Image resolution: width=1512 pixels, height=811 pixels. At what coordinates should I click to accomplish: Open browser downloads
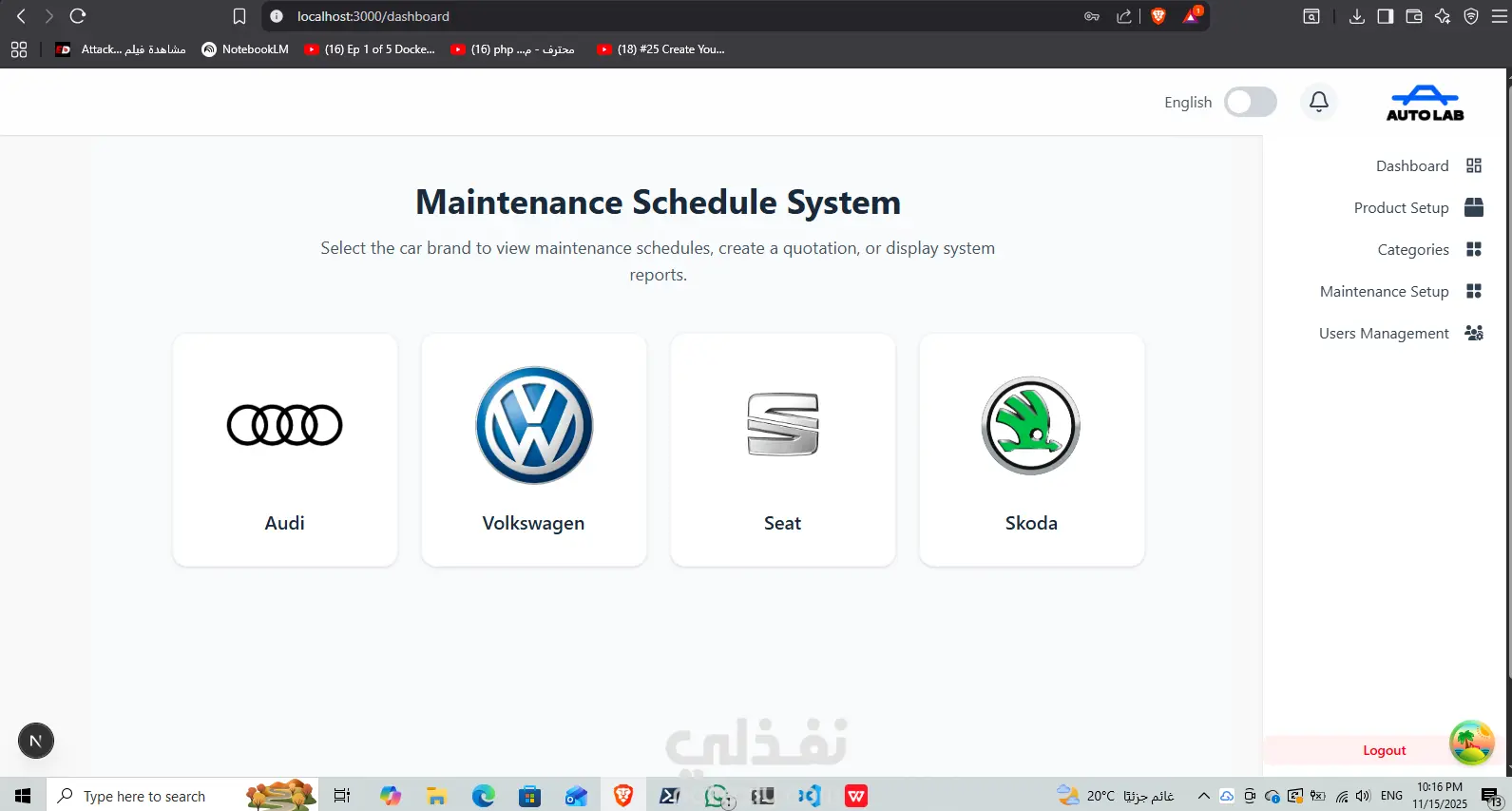pyautogui.click(x=1357, y=16)
